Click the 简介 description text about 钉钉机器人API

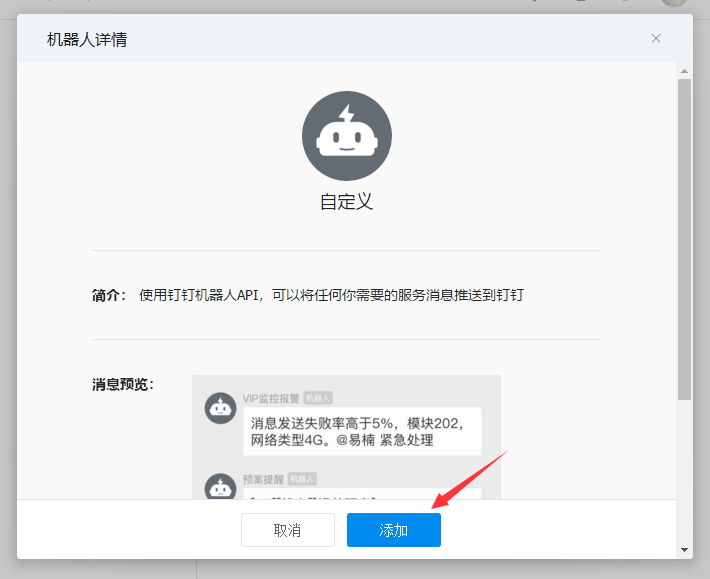(x=331, y=295)
